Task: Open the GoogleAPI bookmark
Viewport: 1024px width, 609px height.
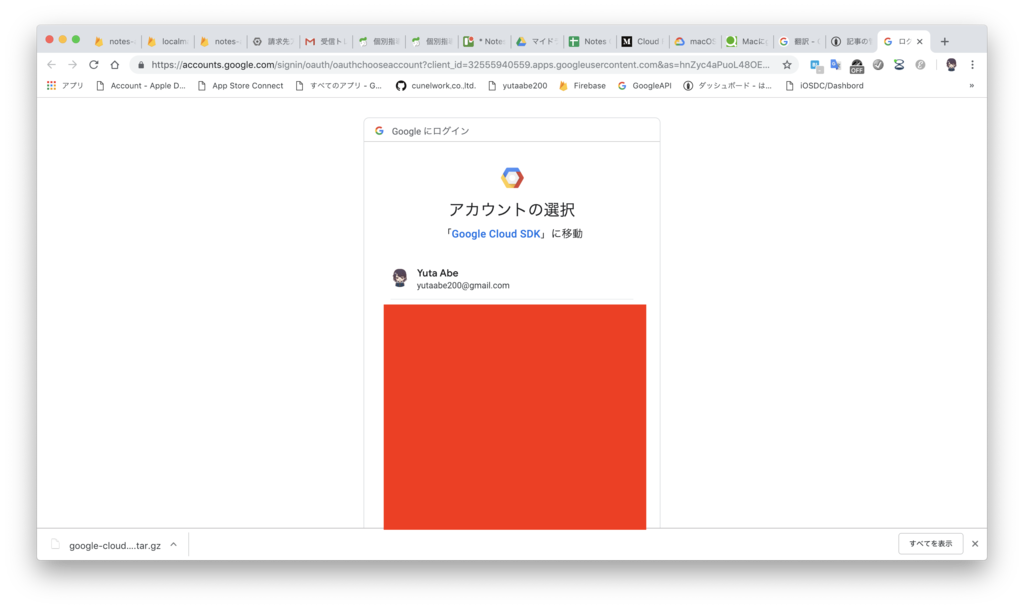Action: click(x=645, y=86)
